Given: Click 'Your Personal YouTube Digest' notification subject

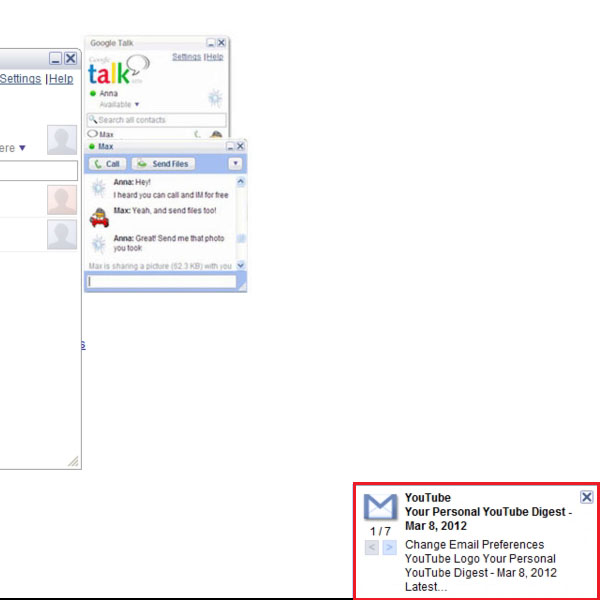Looking at the screenshot, I should pyautogui.click(x=488, y=519).
